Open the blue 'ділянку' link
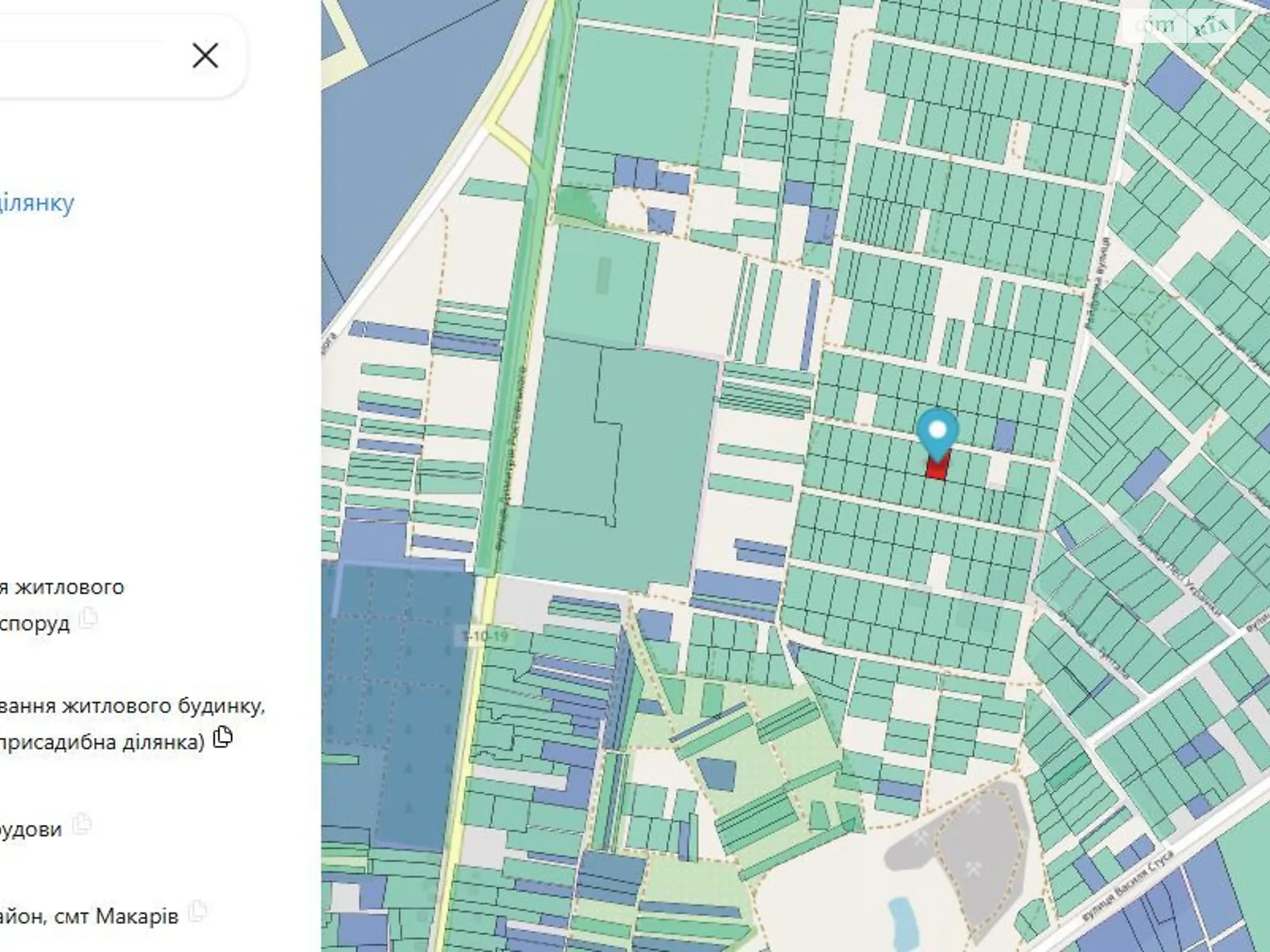1270x952 pixels. [x=37, y=203]
